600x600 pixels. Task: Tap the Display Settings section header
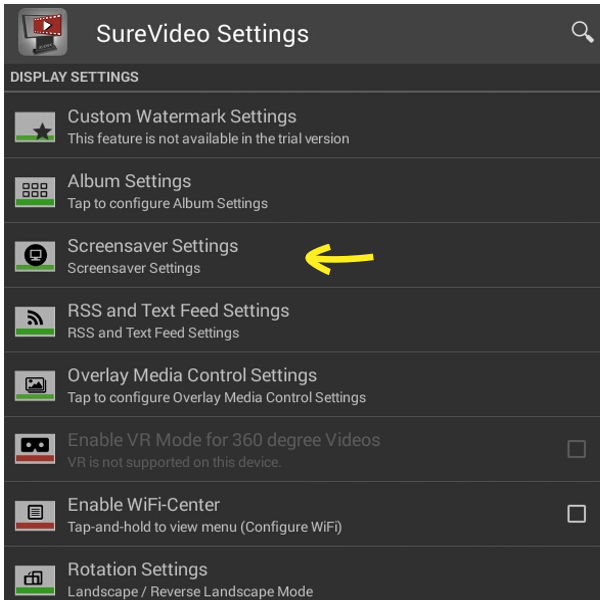click(x=74, y=77)
